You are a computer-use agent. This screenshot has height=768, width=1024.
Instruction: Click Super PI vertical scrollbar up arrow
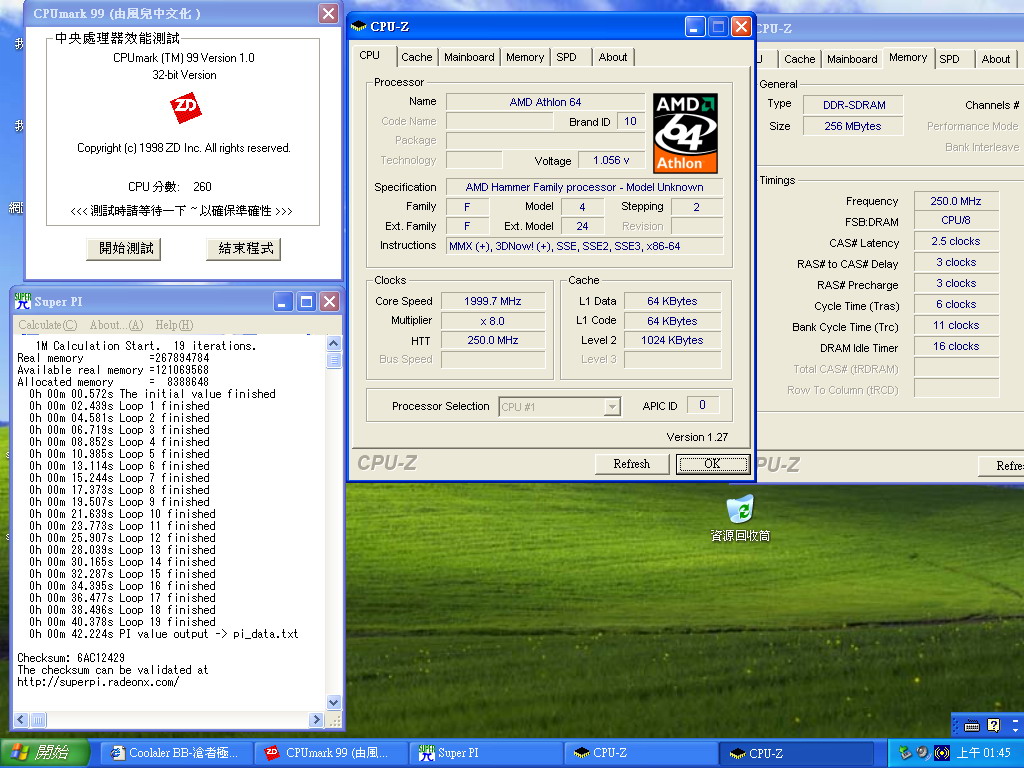(x=334, y=343)
